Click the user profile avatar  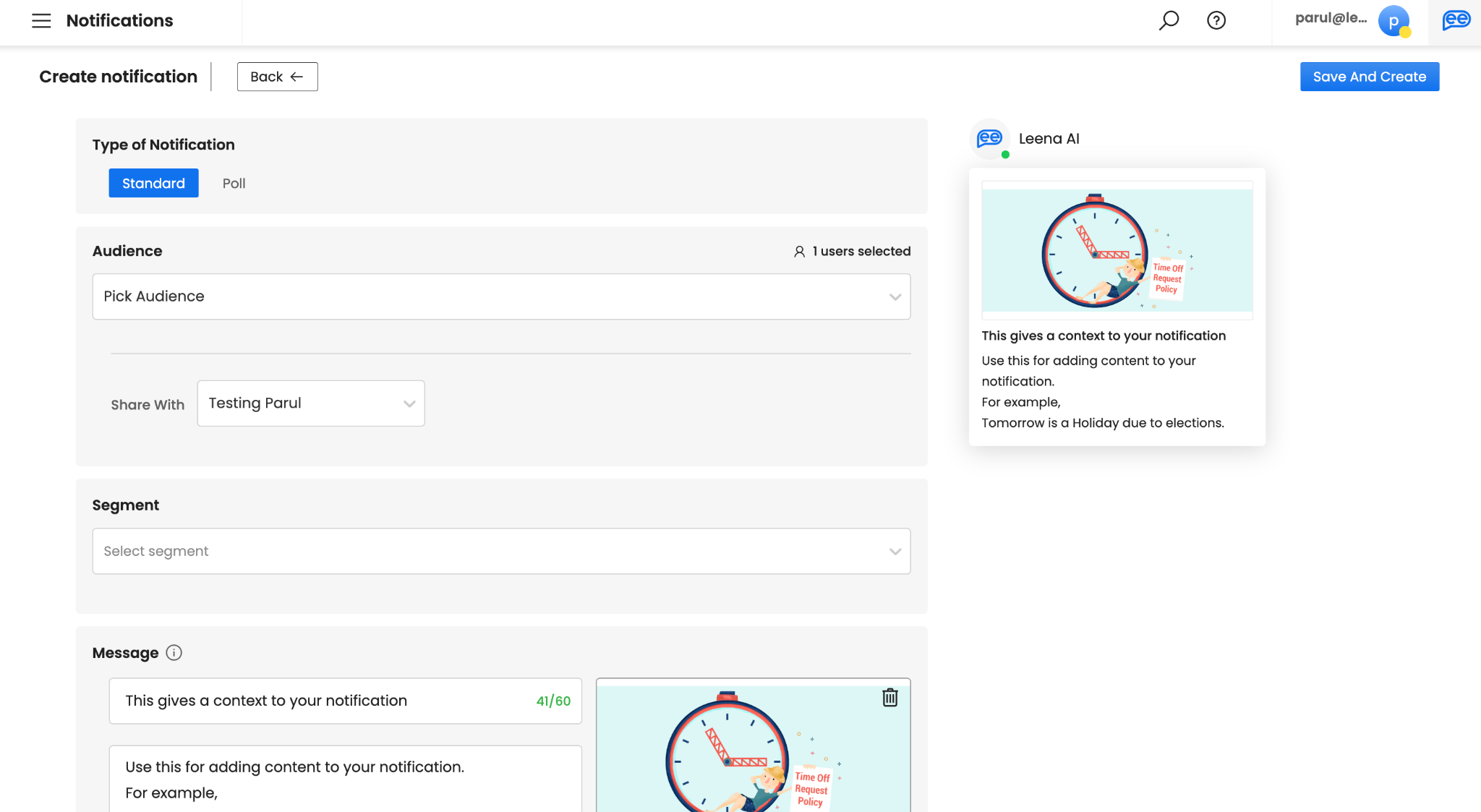[1393, 21]
